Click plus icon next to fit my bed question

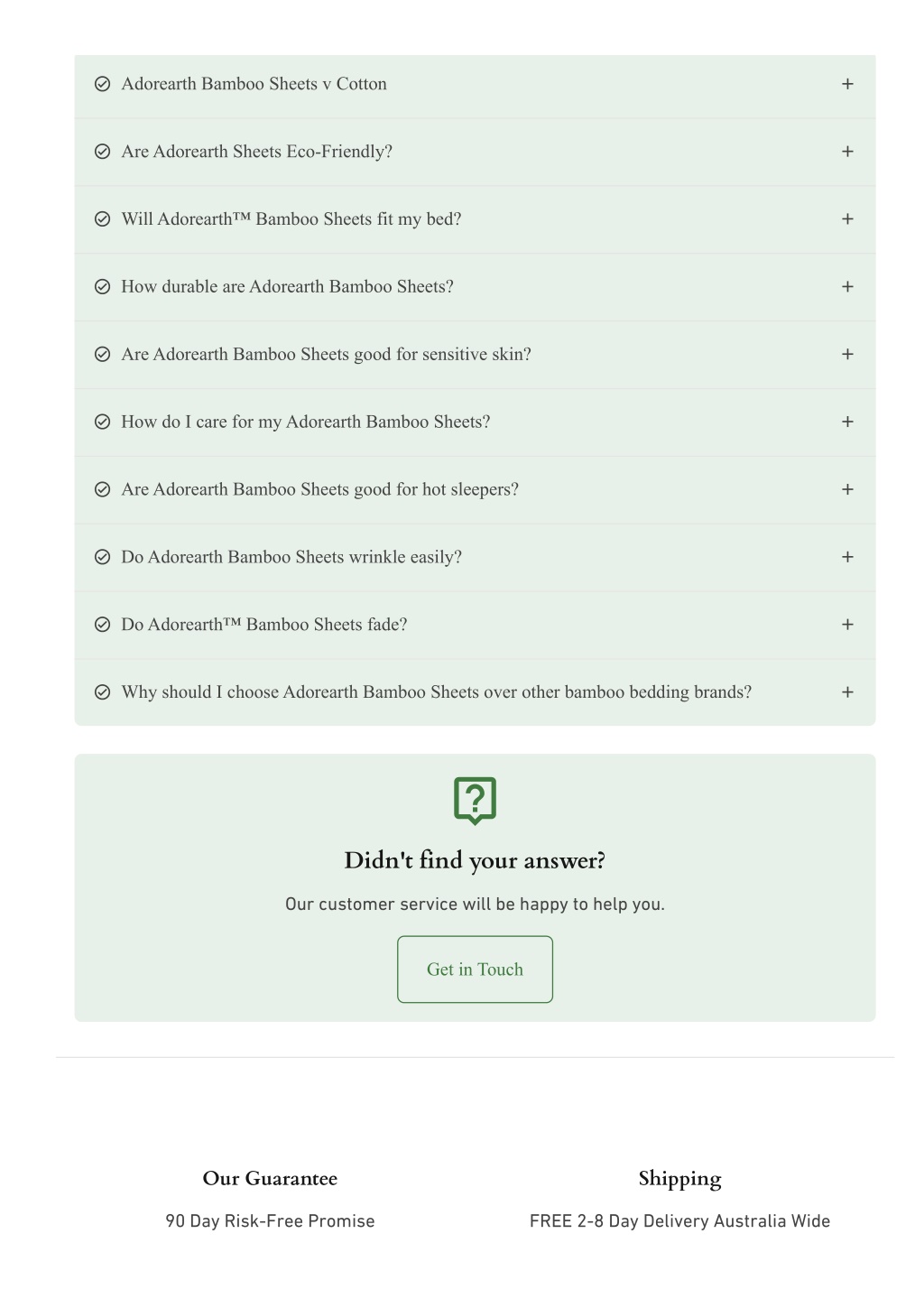click(847, 219)
